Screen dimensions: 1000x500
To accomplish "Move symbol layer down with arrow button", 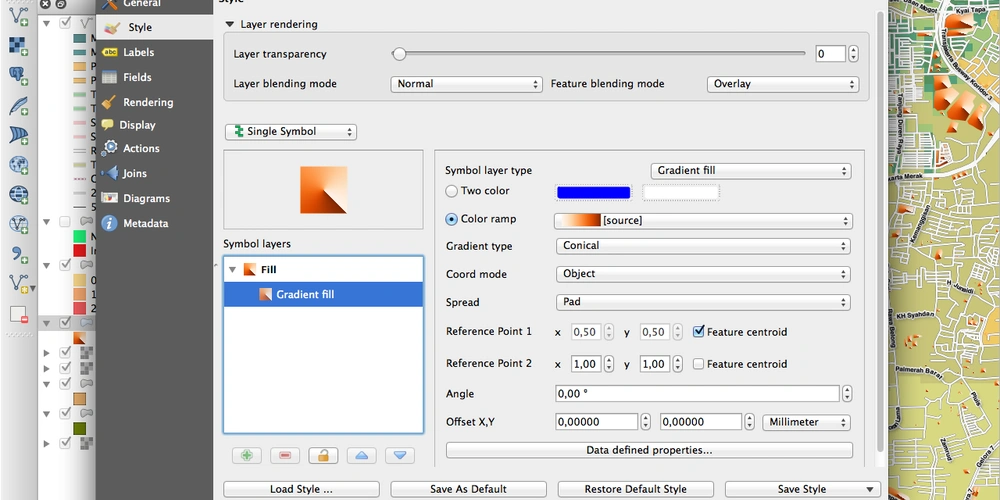I will click(400, 455).
